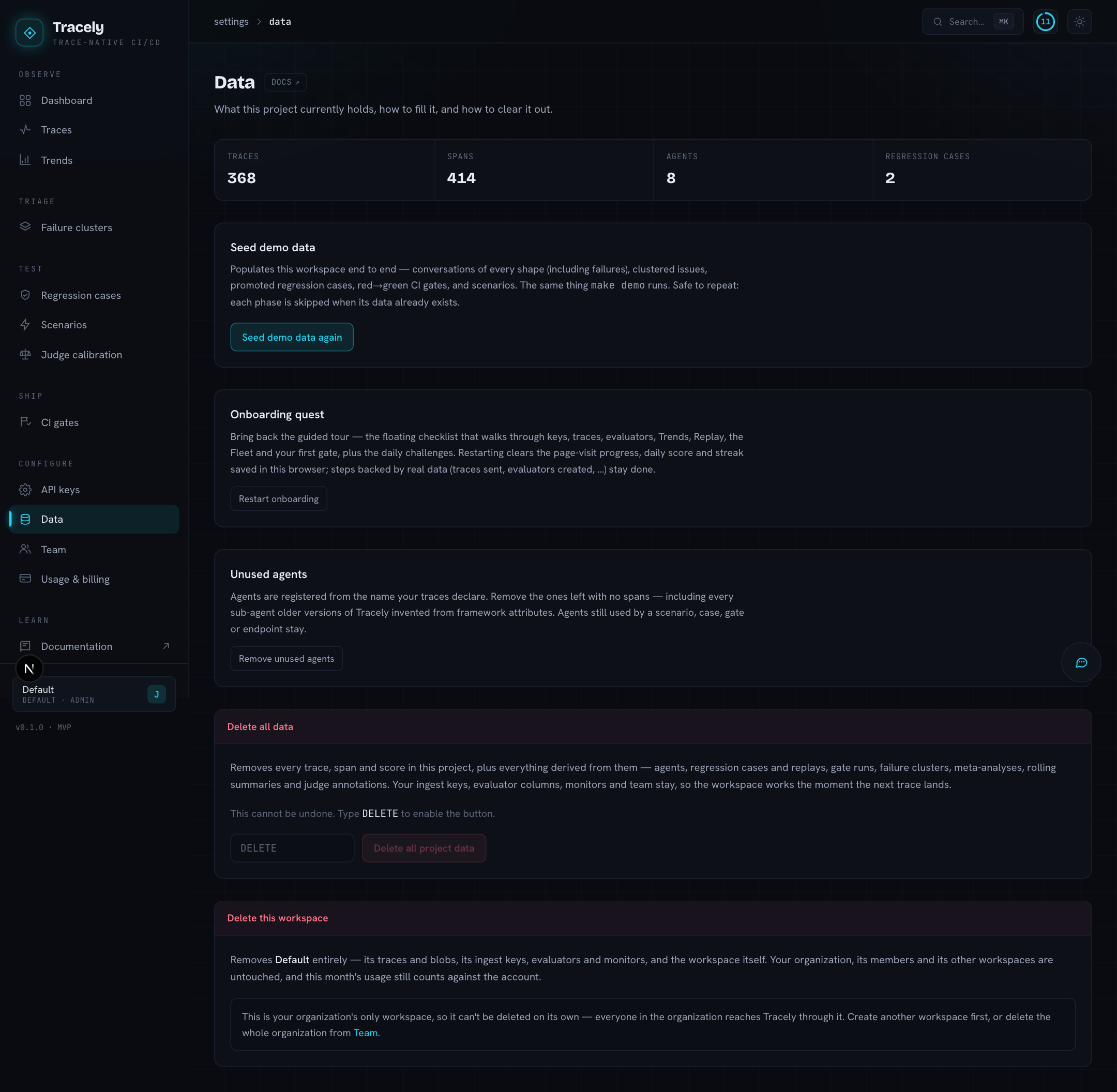Click the CI gates flag icon
This screenshot has height=1092, width=1117.
[x=25, y=422]
